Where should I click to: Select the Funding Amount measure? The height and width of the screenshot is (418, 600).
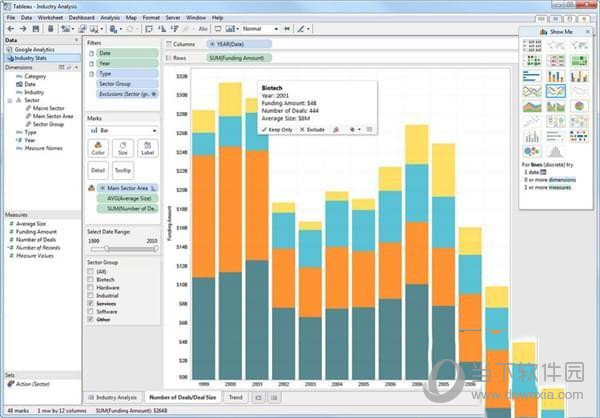[36, 232]
